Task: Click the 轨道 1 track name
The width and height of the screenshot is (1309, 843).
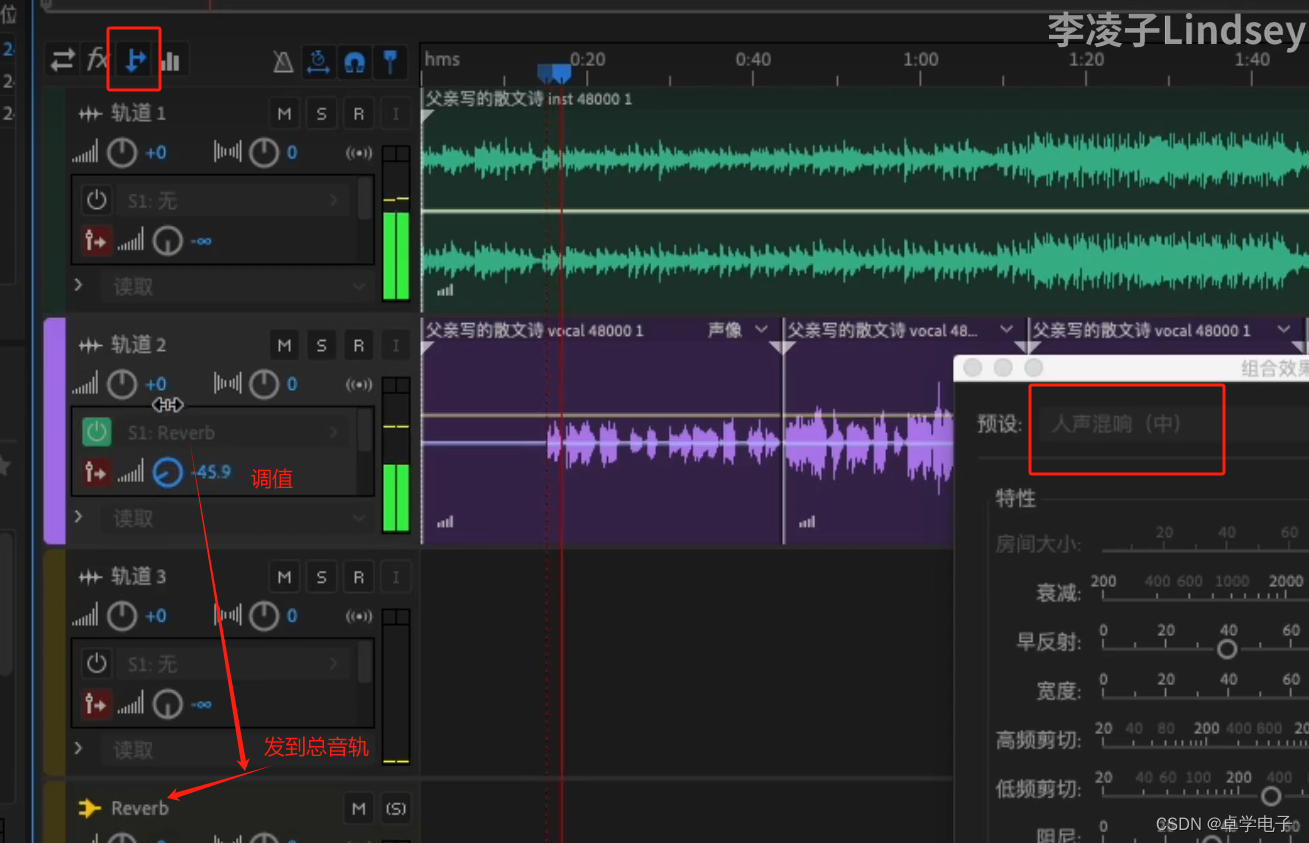Action: tap(138, 114)
